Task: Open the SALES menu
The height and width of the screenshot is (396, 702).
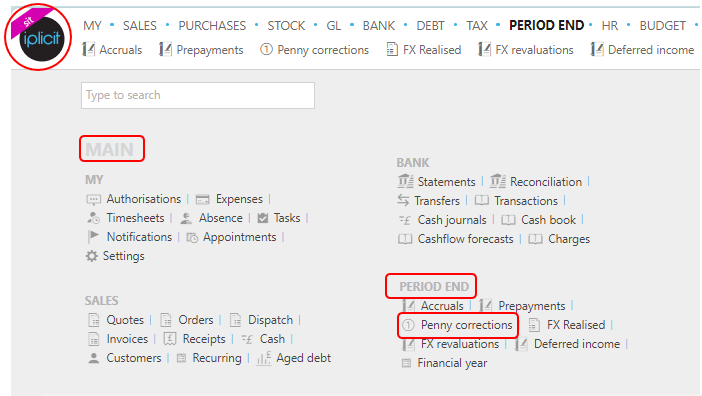Action: coord(140,26)
